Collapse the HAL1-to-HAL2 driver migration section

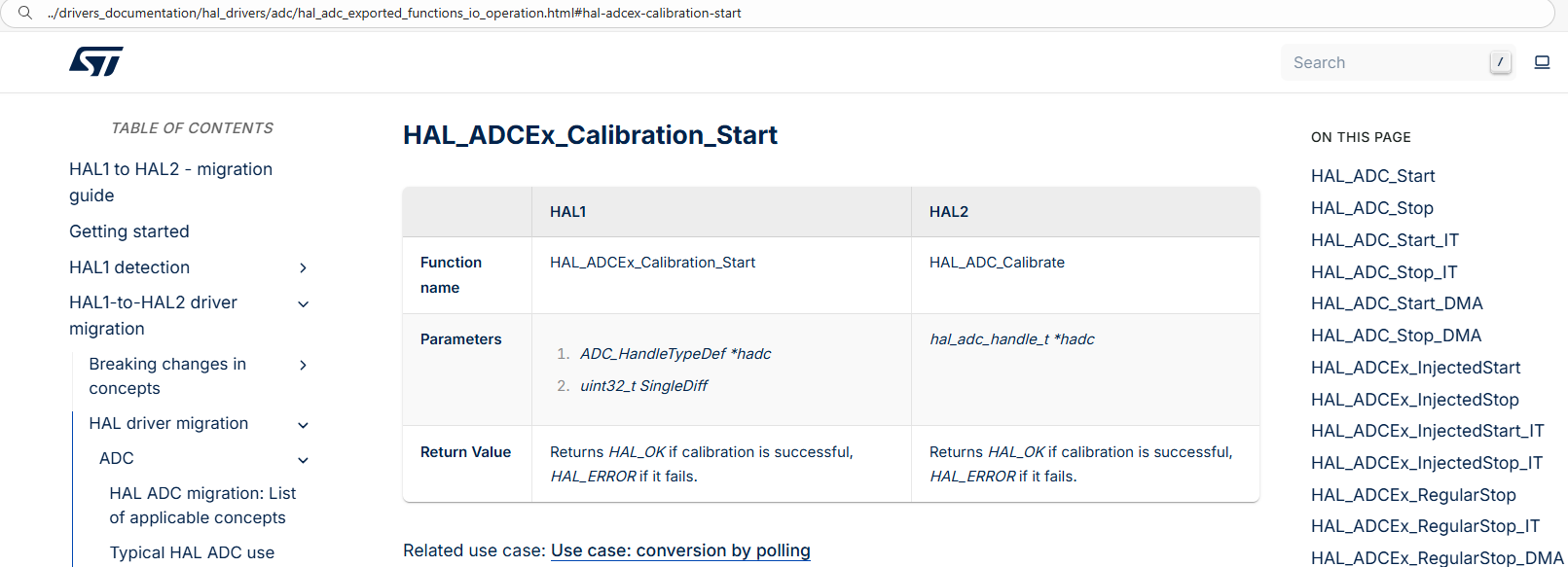click(x=303, y=303)
